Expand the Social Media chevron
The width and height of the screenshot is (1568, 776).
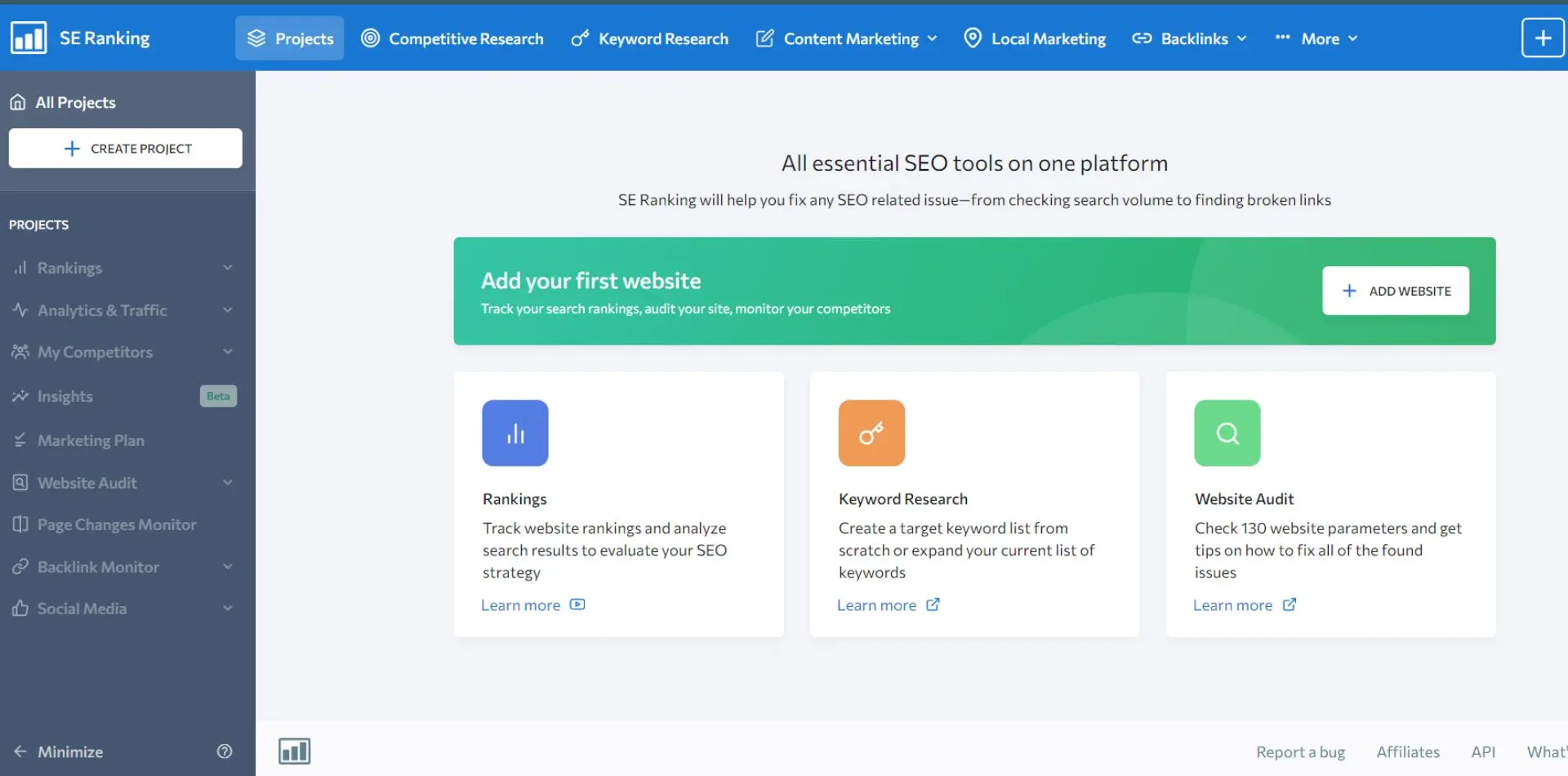[x=228, y=608]
